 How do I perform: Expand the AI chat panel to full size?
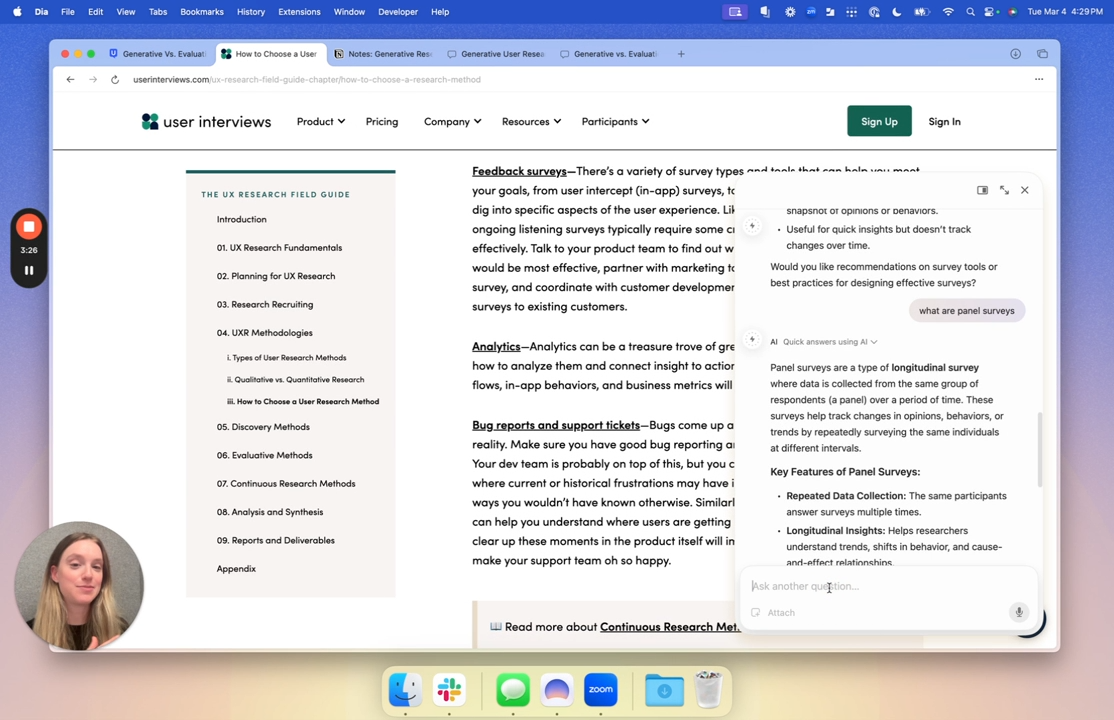click(1004, 190)
